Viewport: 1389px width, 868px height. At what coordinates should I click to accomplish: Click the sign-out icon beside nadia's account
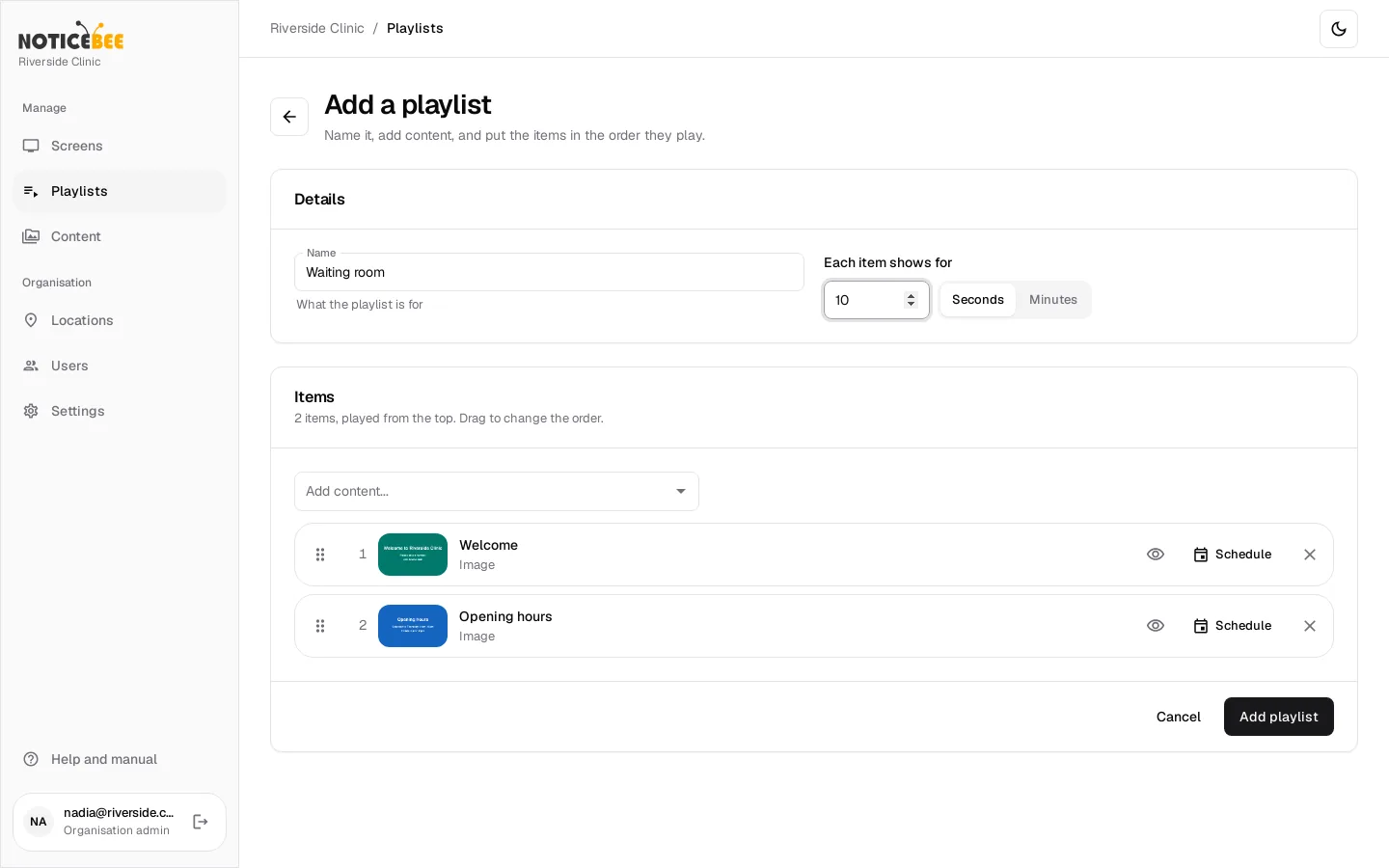(201, 822)
